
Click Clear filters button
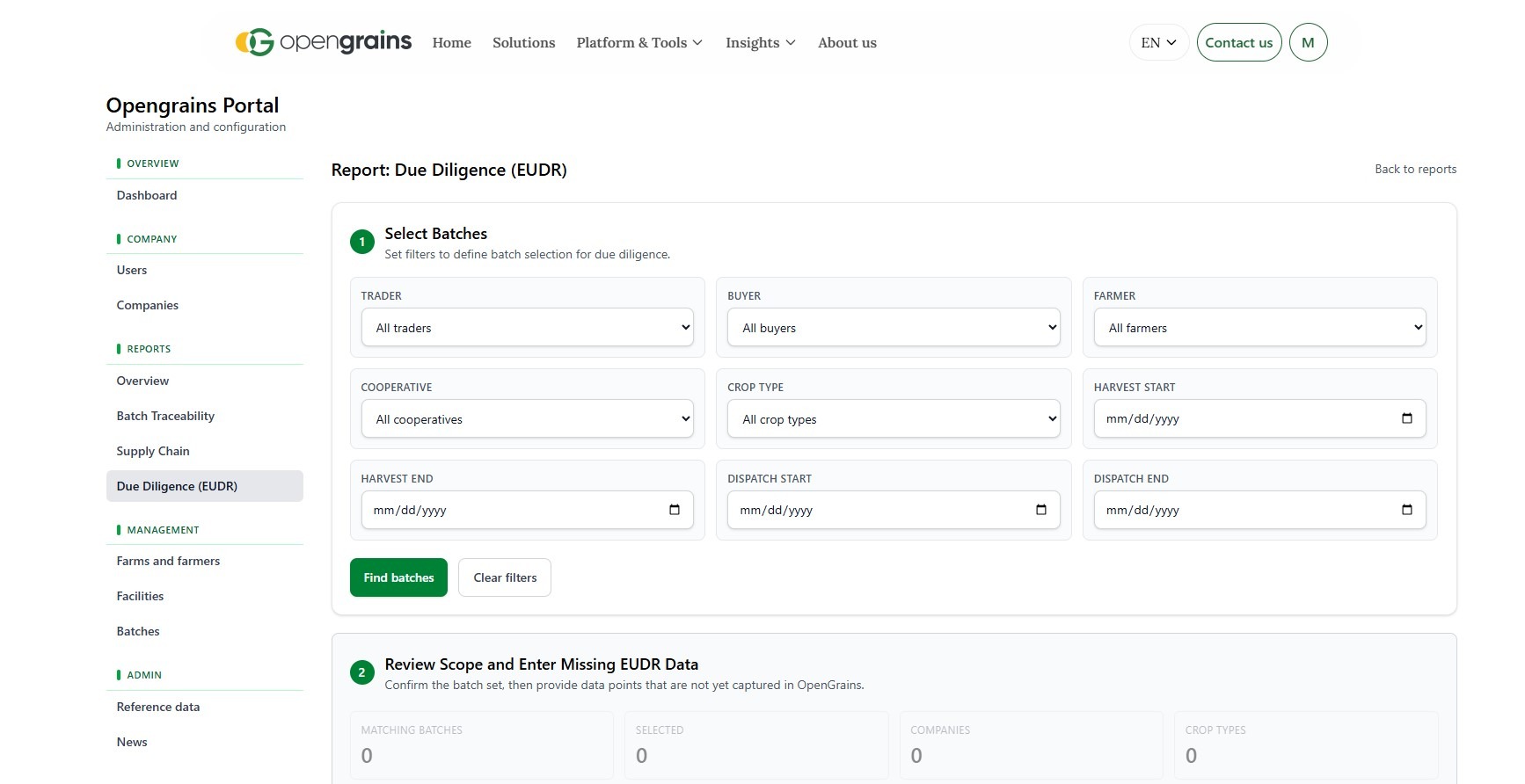(x=505, y=577)
